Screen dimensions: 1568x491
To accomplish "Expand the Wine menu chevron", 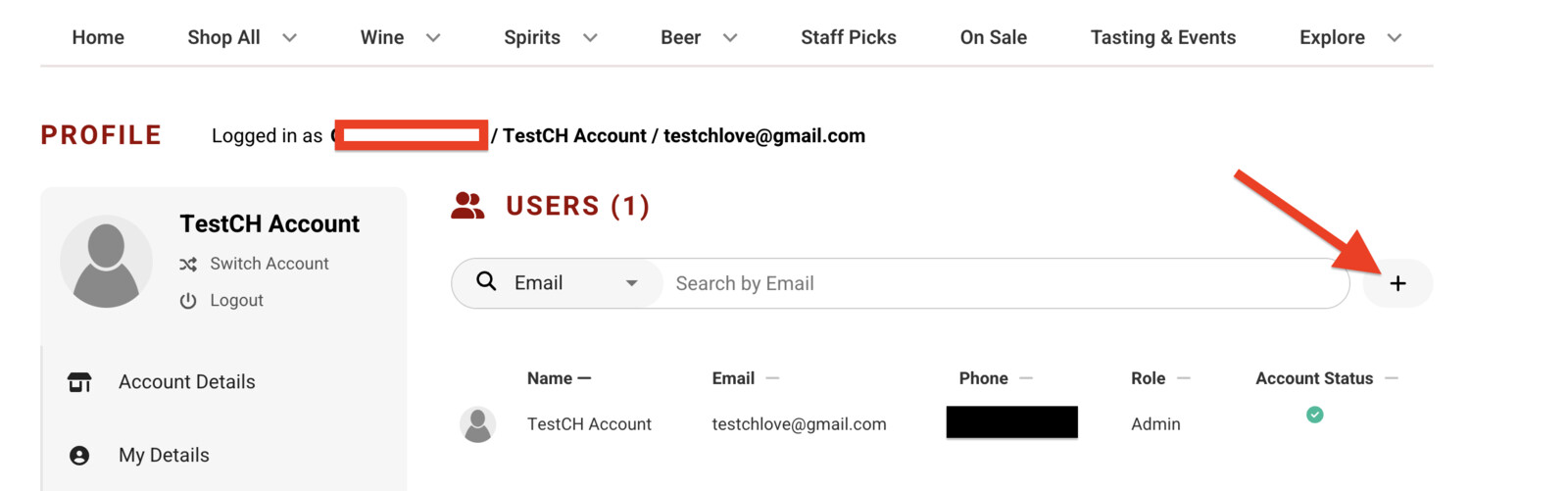I will point(433,38).
